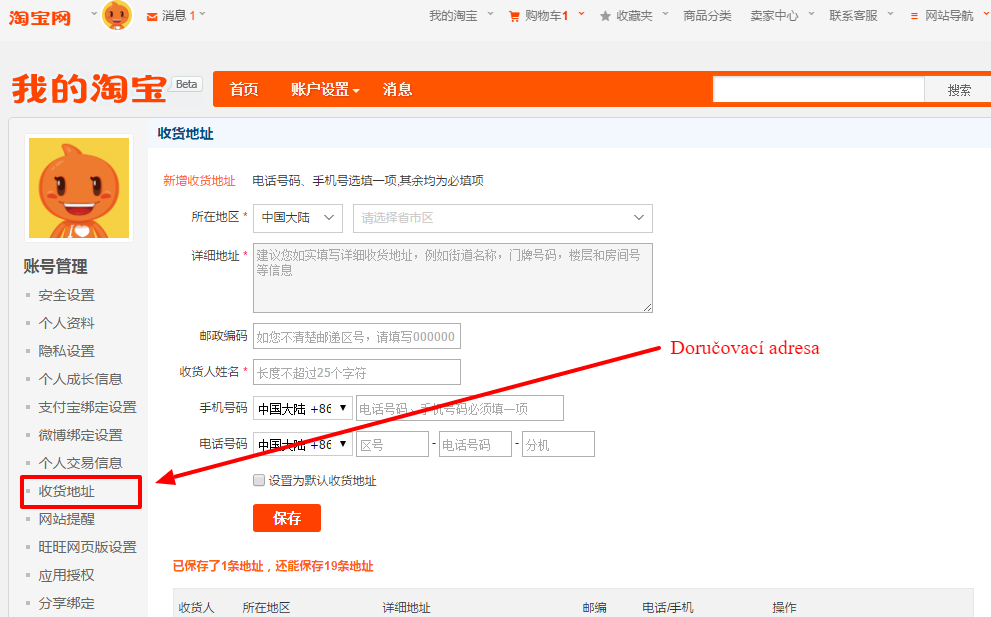This screenshot has width=991, height=617.
Task: Go to 首页 tab in orange navigation
Action: pyautogui.click(x=244, y=89)
